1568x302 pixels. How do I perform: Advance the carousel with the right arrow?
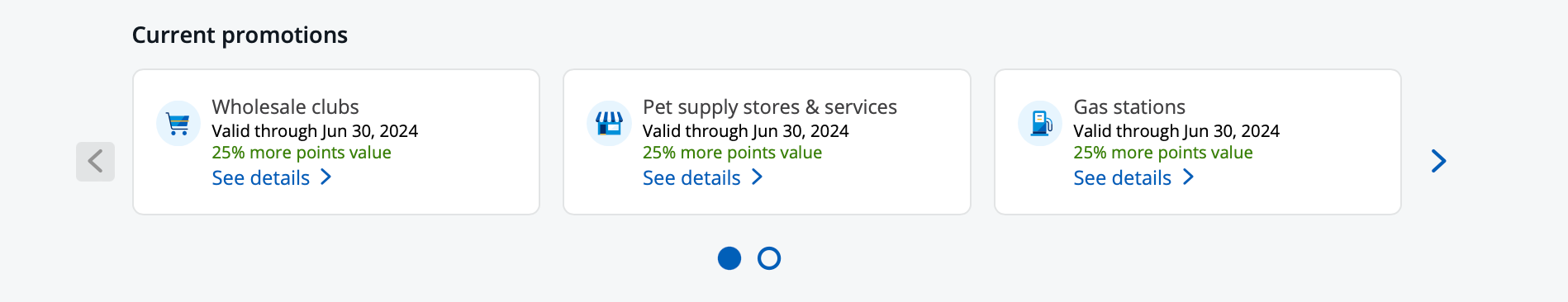point(1438,161)
